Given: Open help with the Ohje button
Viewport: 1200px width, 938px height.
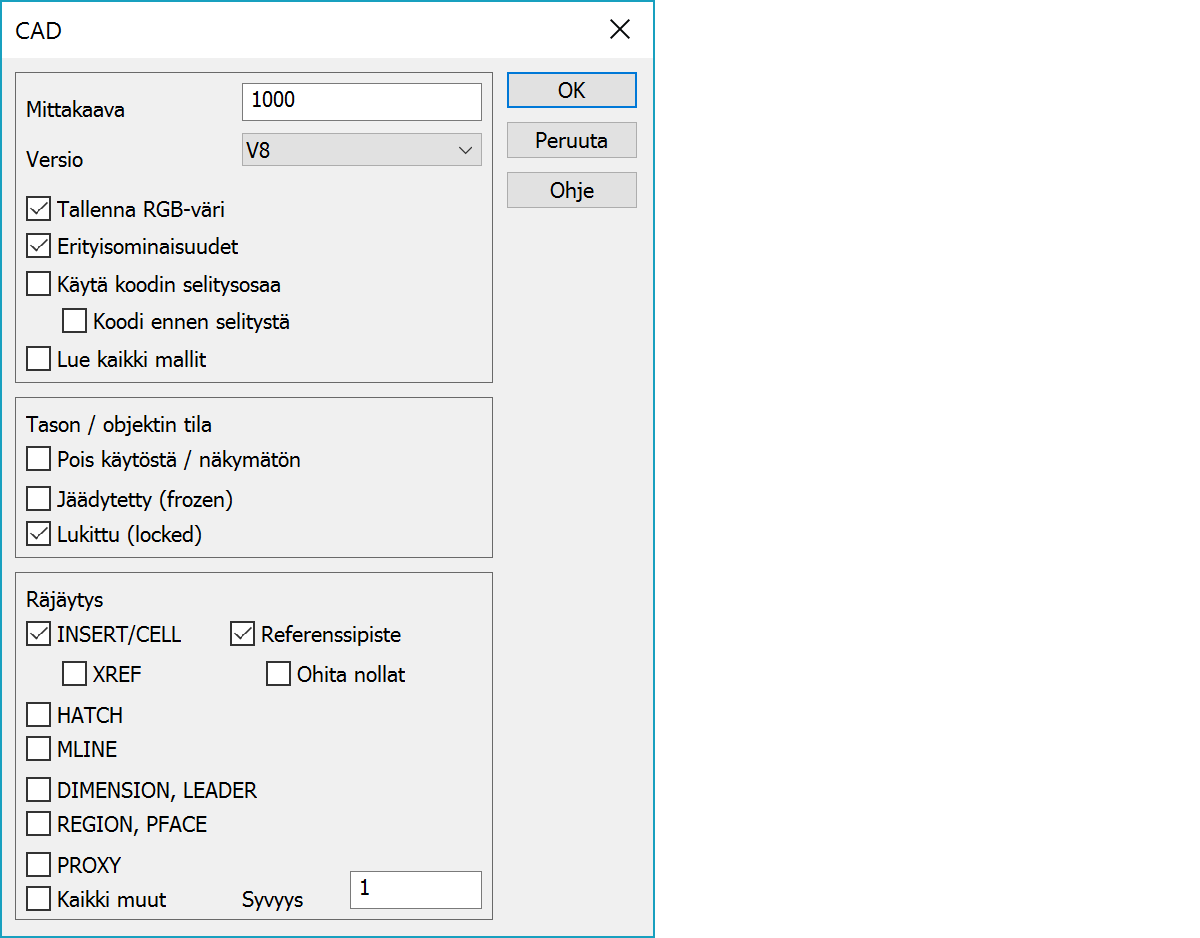Looking at the screenshot, I should pyautogui.click(x=571, y=190).
